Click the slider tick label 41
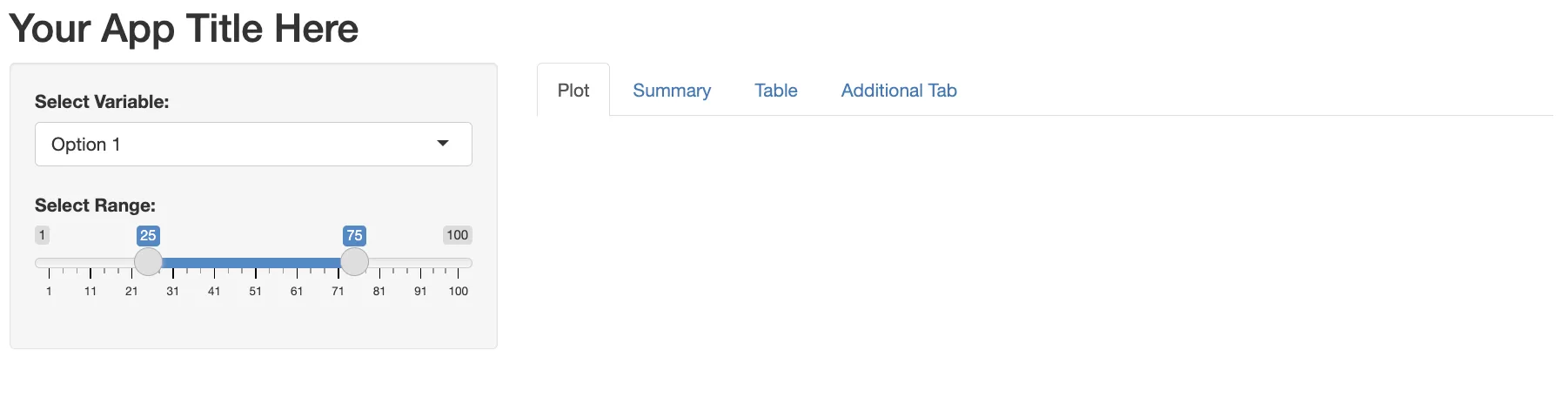This screenshot has height=418, width=1568. [214, 292]
